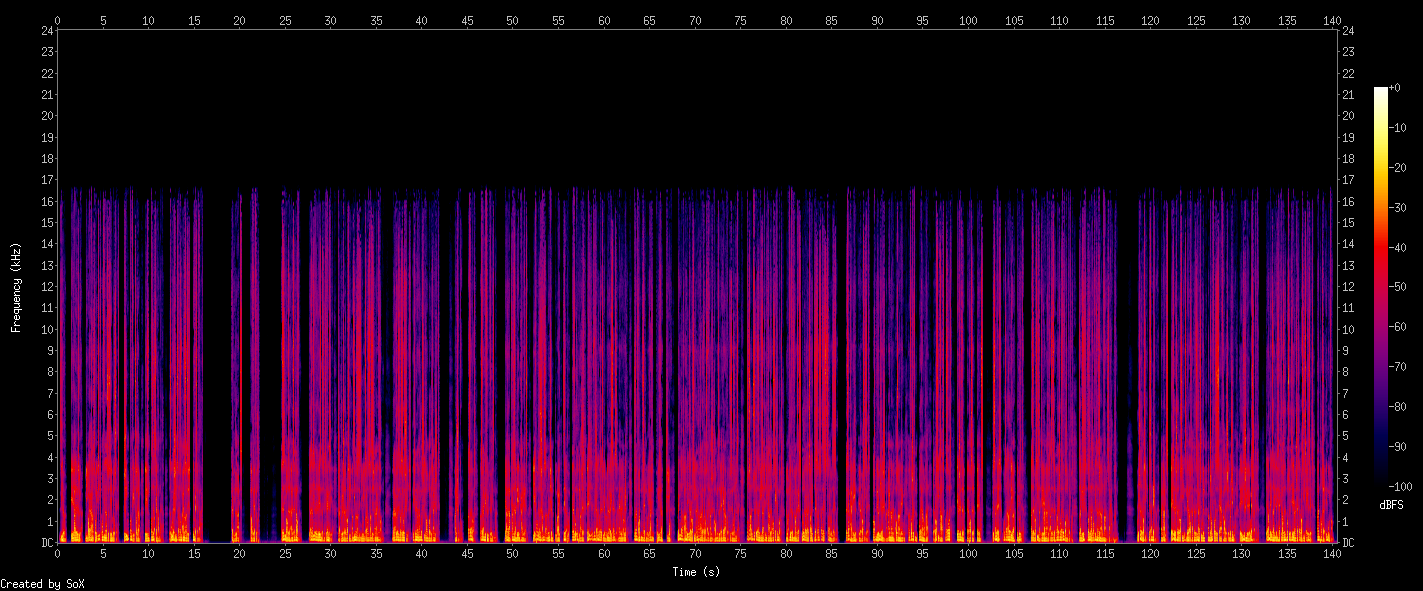
Task: Click the dBFS label under the color bar
Action: (x=1388, y=506)
